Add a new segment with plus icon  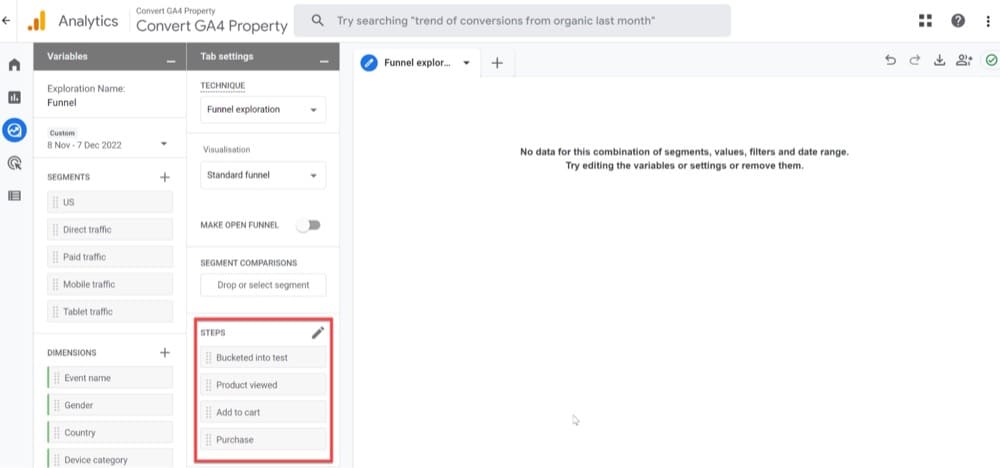click(x=165, y=177)
